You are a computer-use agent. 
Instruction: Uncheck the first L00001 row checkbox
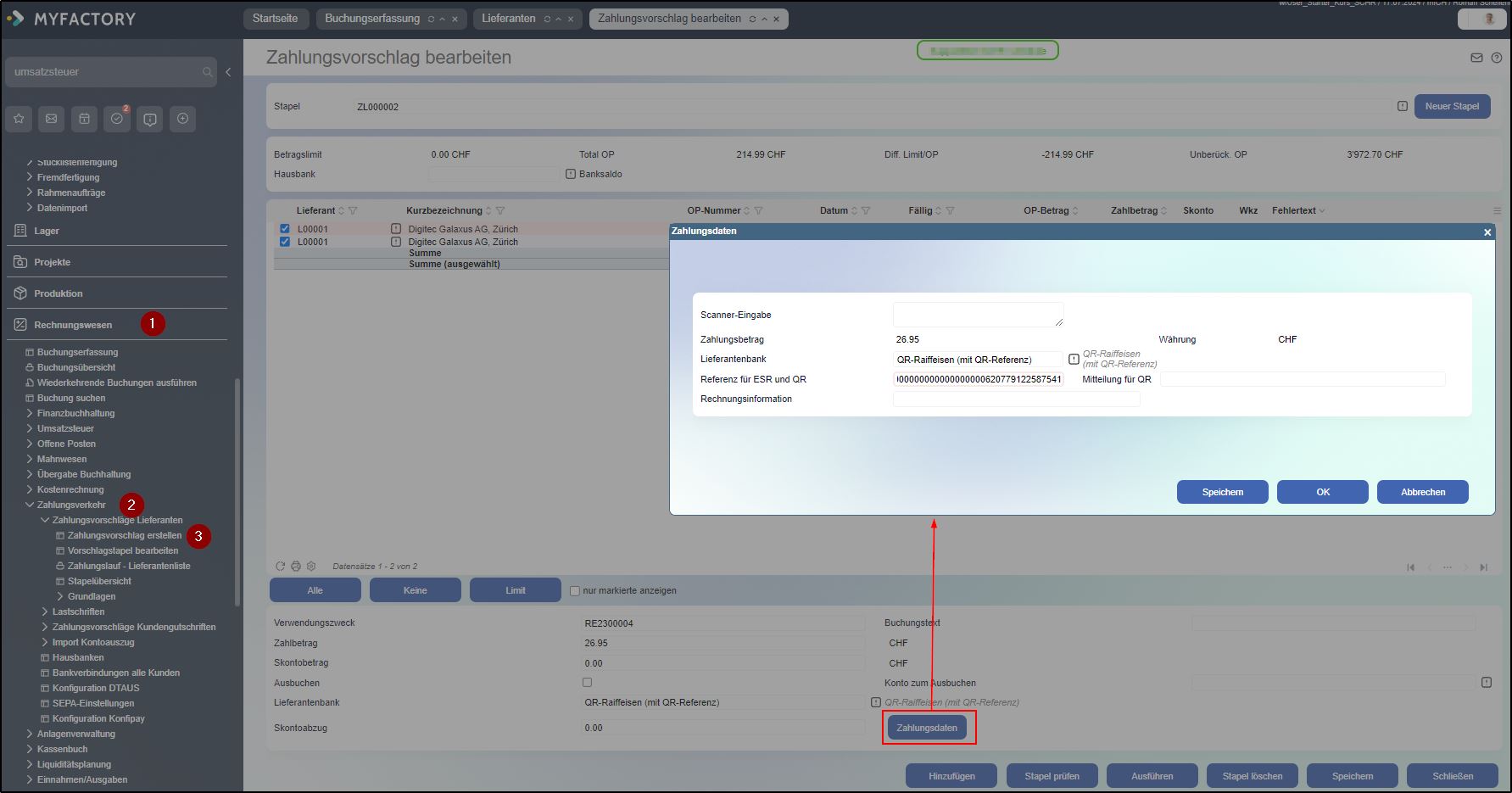pyautogui.click(x=285, y=229)
